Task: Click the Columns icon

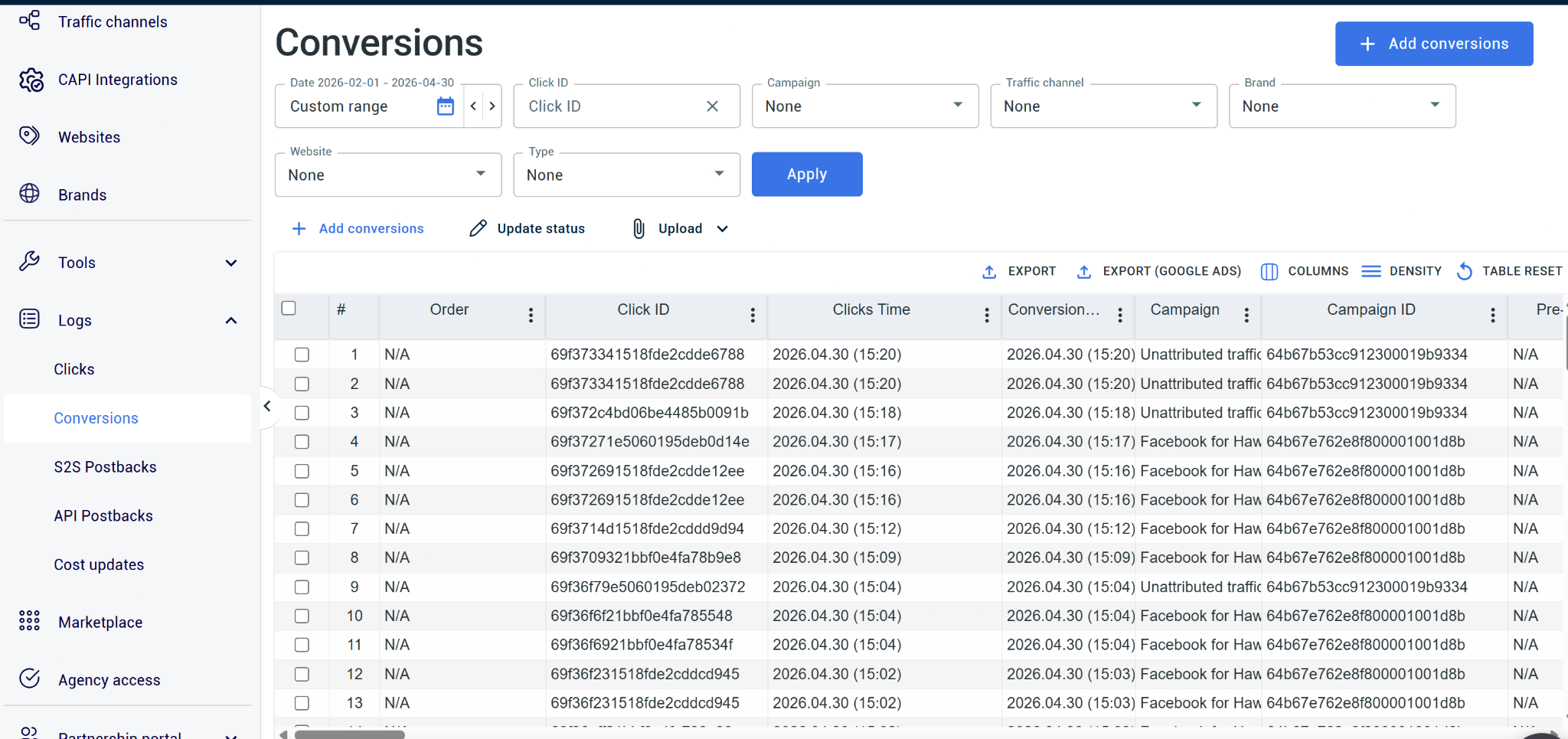Action: [x=1269, y=272]
